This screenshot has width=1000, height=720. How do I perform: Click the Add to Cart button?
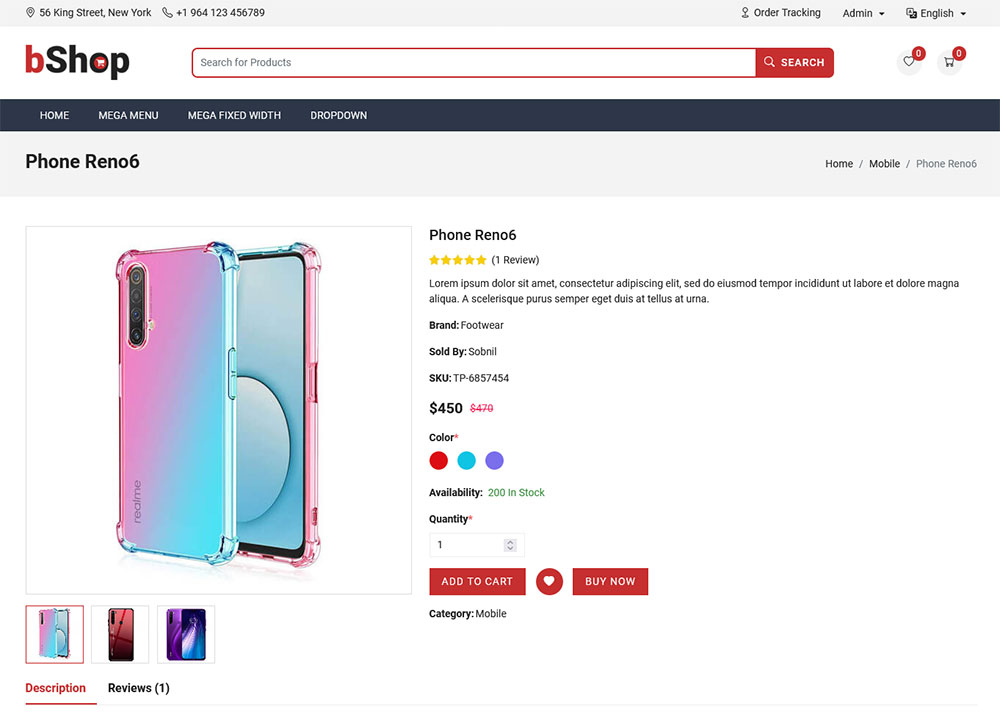point(477,582)
